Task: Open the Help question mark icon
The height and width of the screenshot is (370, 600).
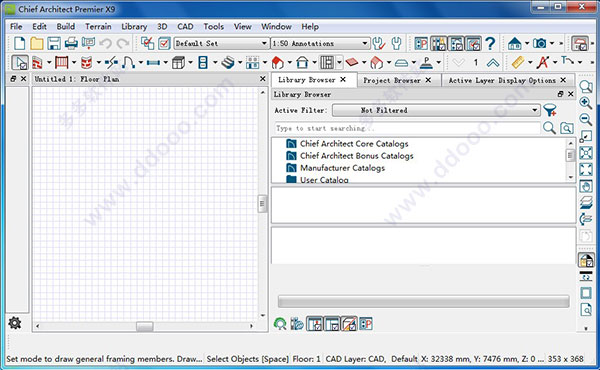Action: click(x=490, y=44)
